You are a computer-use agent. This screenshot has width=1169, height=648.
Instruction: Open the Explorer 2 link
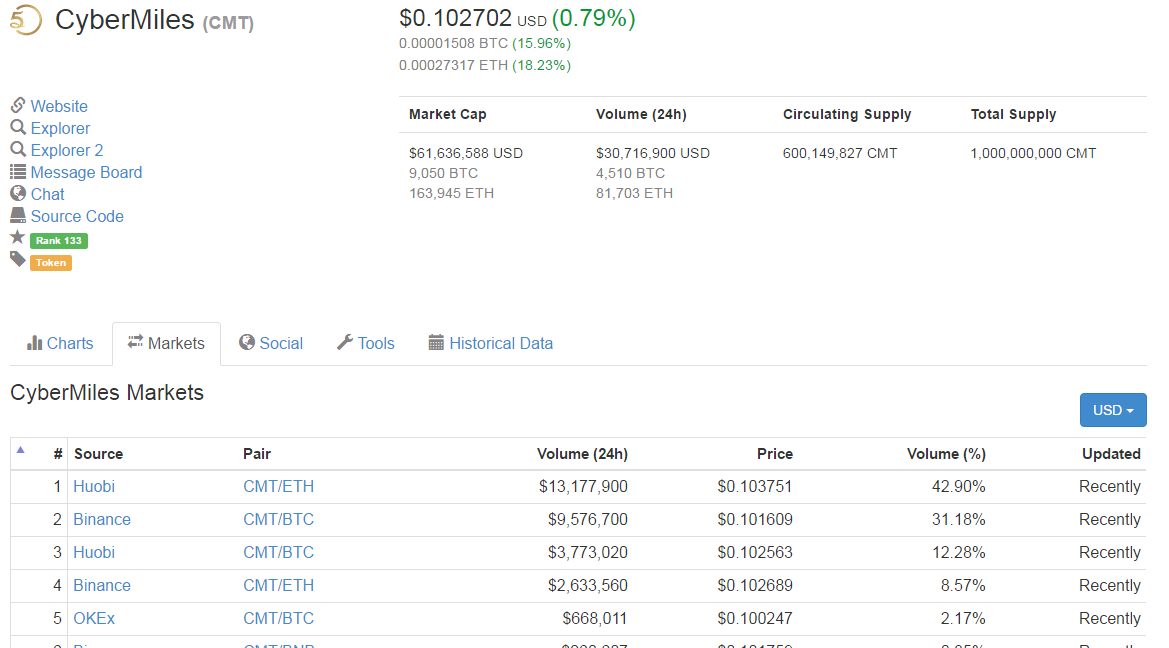[x=66, y=150]
